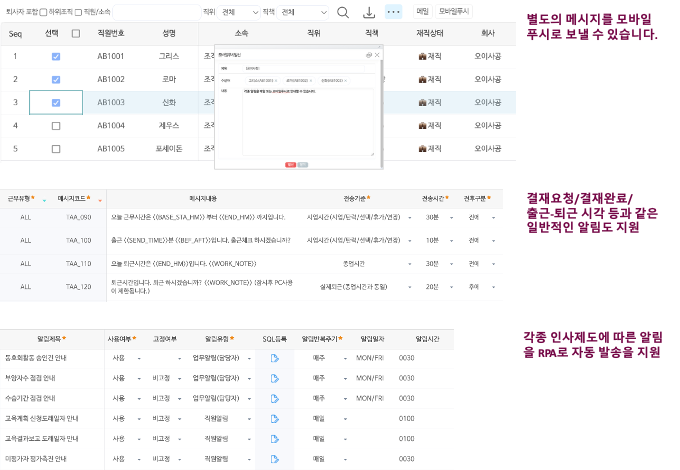
Task: Click the 회사 column header
Action: (488, 33)
